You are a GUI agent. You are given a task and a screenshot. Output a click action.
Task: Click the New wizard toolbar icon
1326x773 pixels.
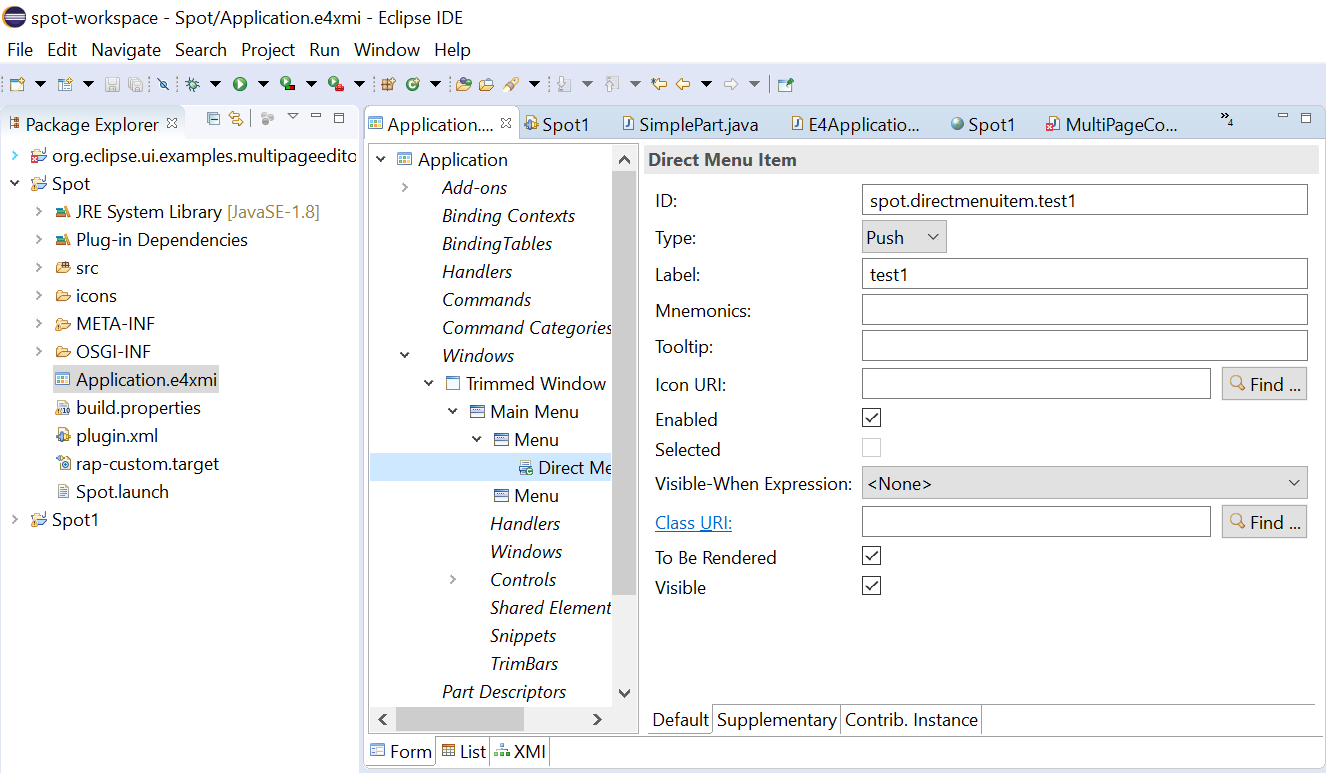17,84
